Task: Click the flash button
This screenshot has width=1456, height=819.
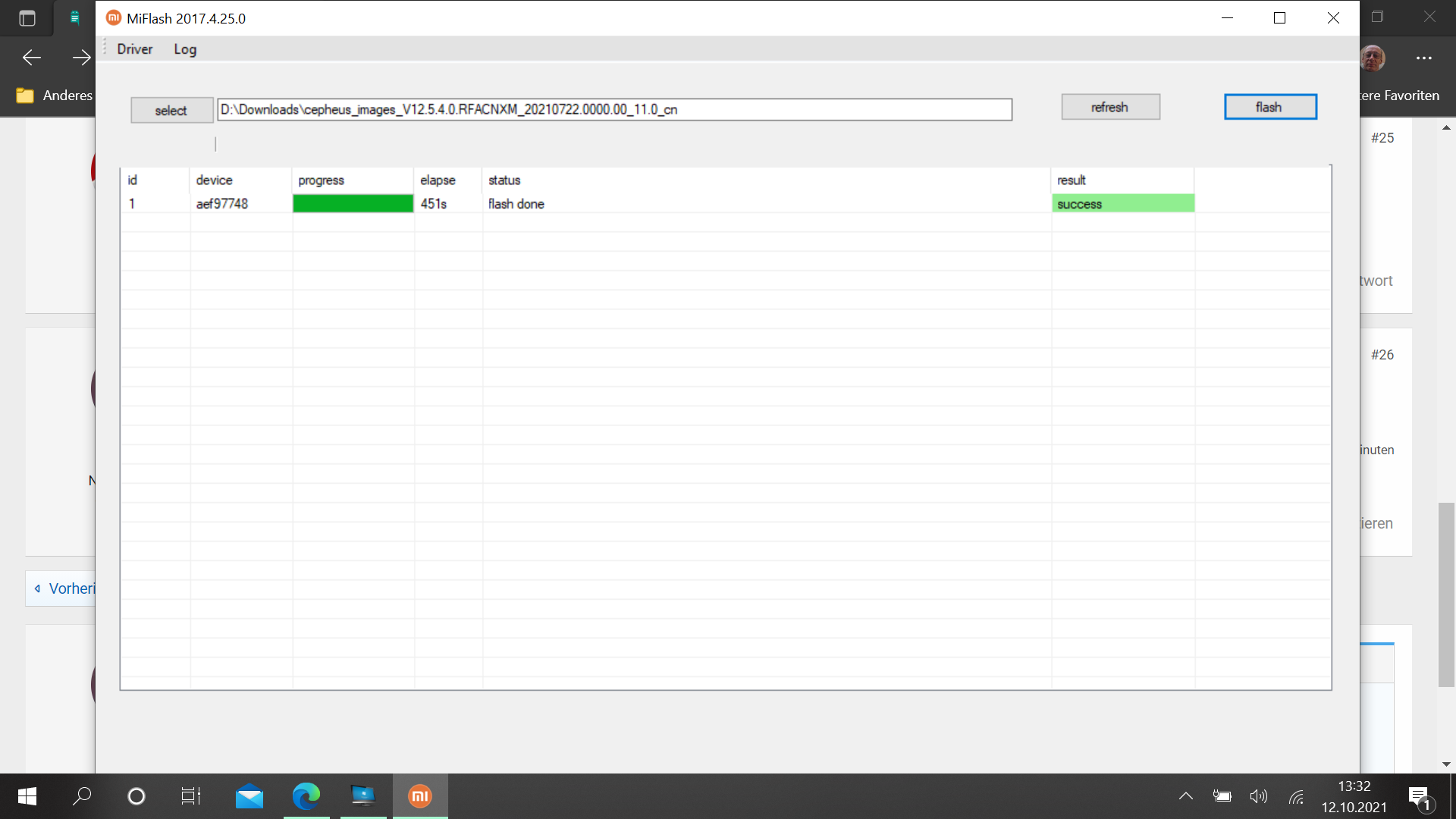Action: [1270, 107]
